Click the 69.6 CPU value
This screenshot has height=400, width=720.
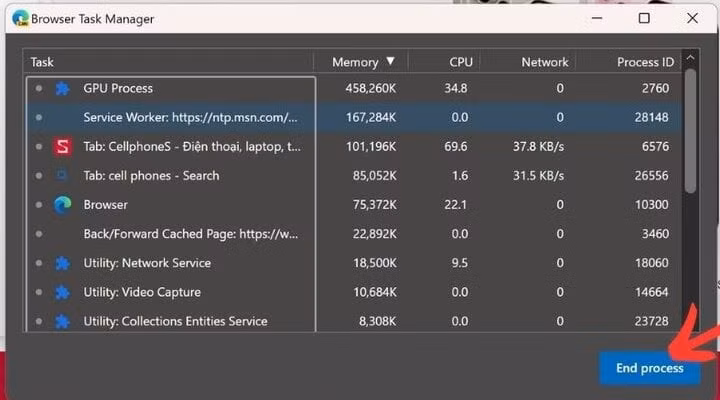[456, 146]
